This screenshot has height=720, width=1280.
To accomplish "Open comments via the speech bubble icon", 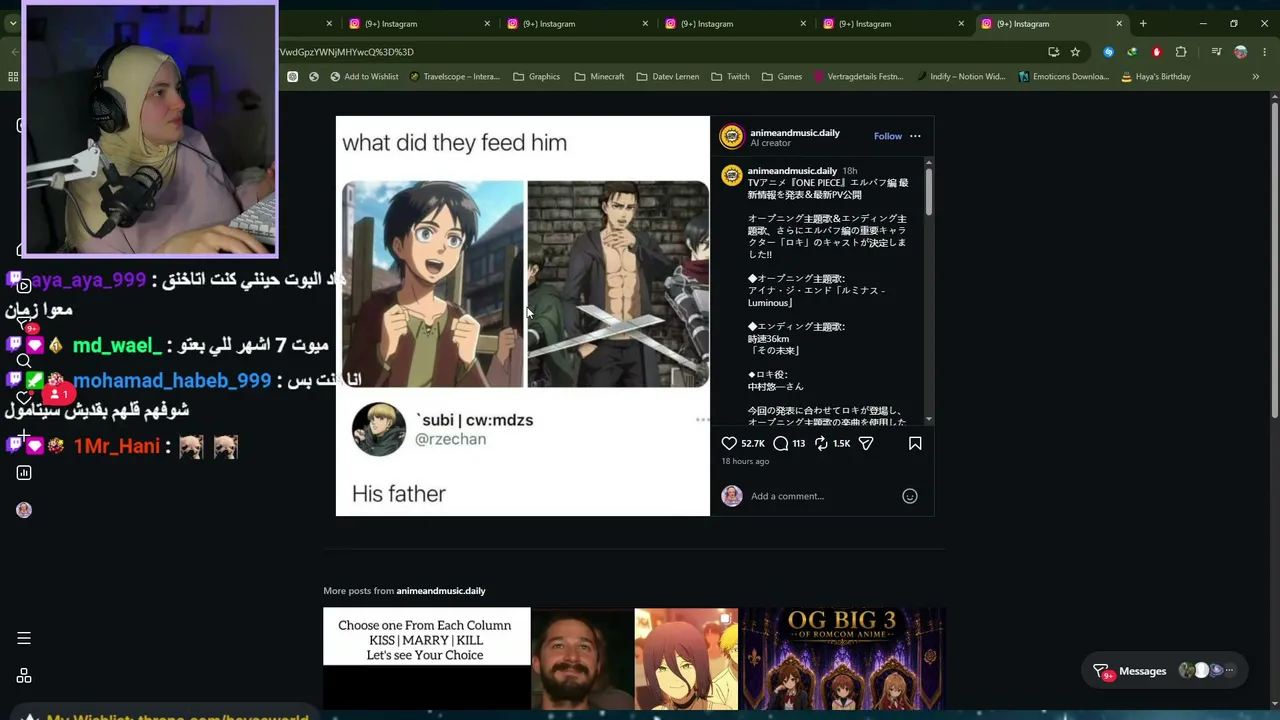I will coord(781,443).
